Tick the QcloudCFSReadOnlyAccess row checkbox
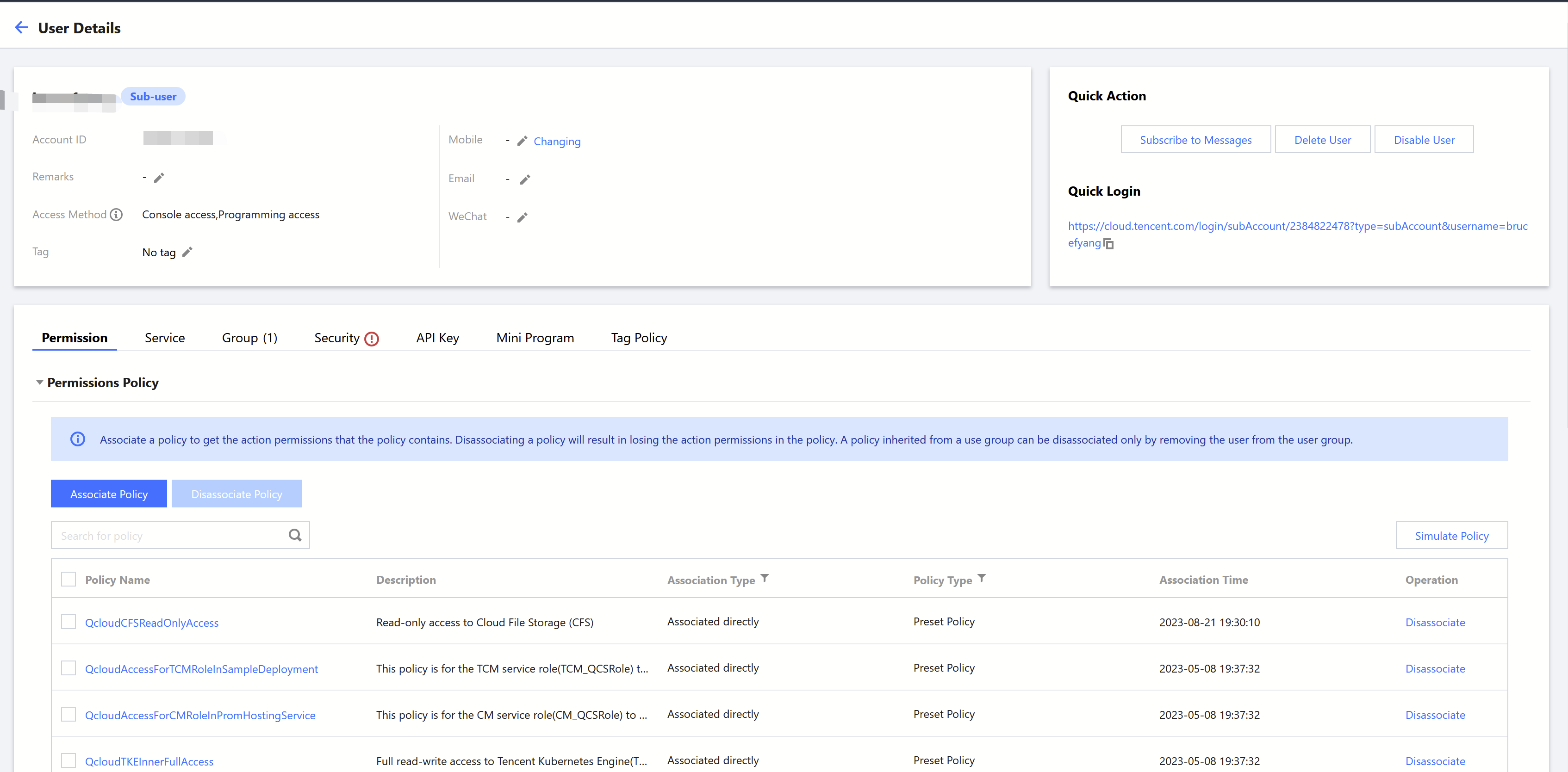The image size is (1568, 772). click(69, 622)
